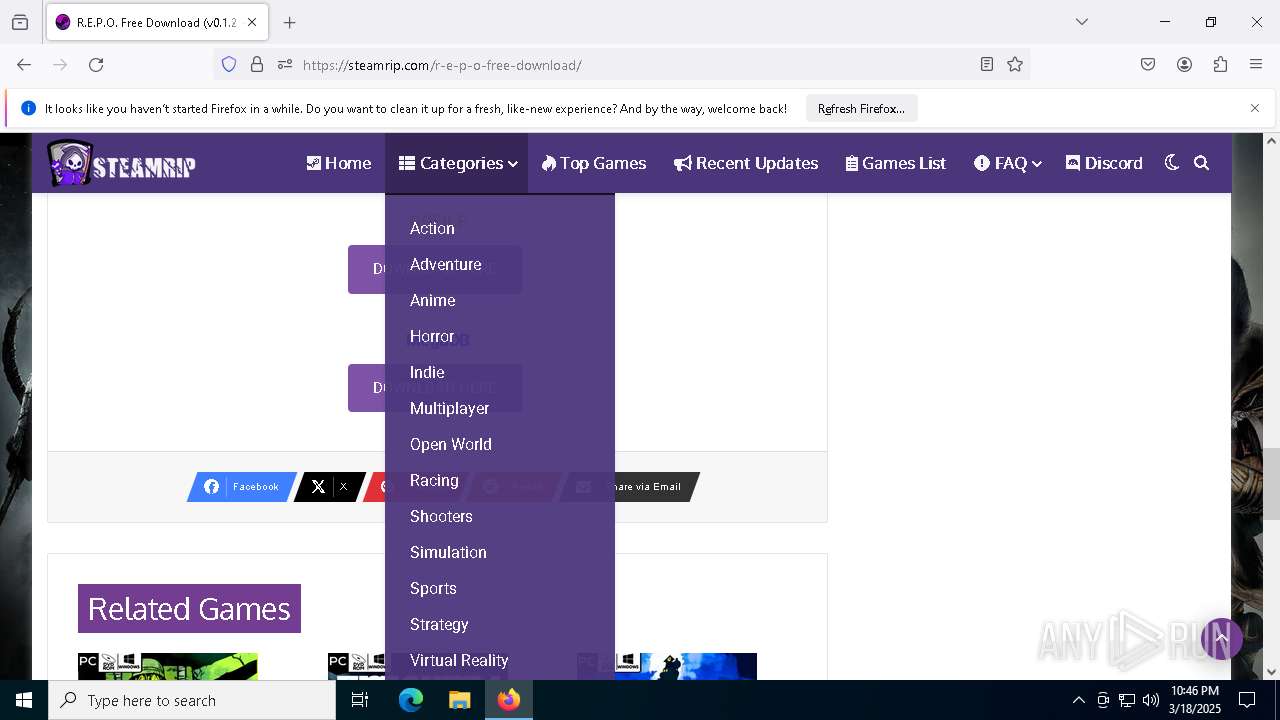
Task: Open Task View on the taskbar
Action: (x=360, y=700)
